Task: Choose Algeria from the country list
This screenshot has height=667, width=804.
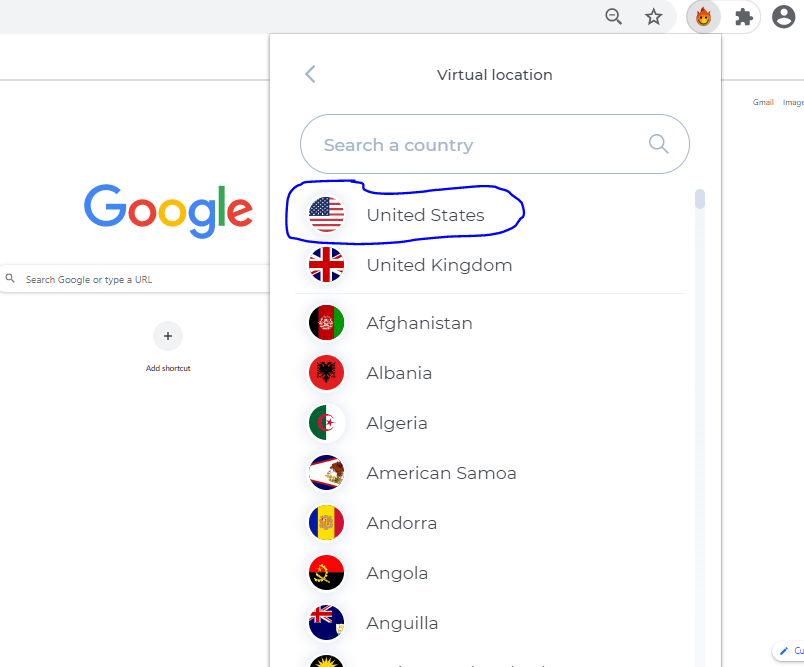Action: click(397, 423)
